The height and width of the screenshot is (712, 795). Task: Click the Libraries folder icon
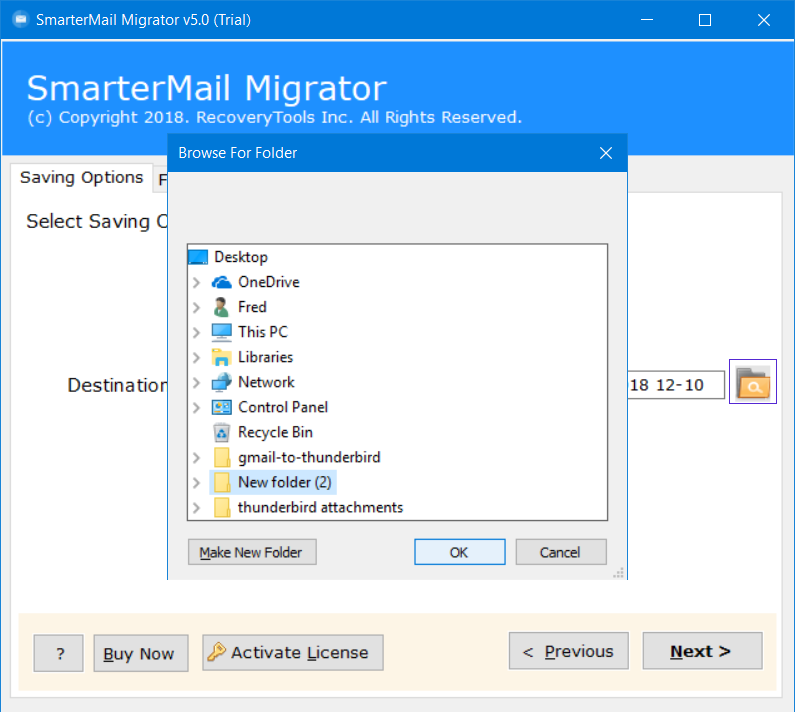(x=222, y=358)
